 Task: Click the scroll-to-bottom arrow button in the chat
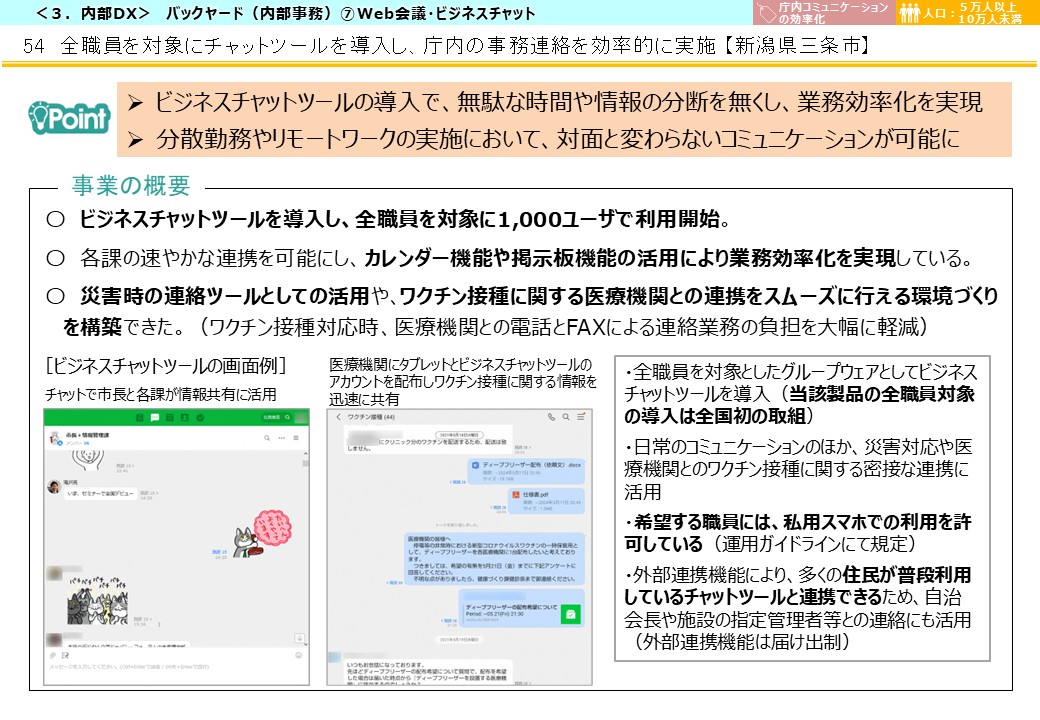click(300, 638)
